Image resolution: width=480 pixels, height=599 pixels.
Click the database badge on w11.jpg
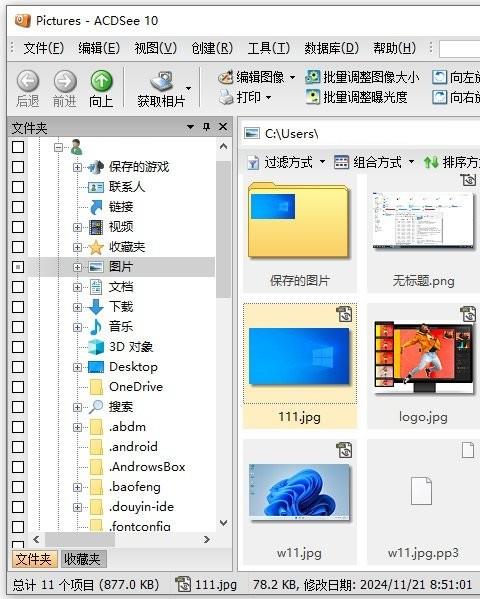click(x=344, y=450)
